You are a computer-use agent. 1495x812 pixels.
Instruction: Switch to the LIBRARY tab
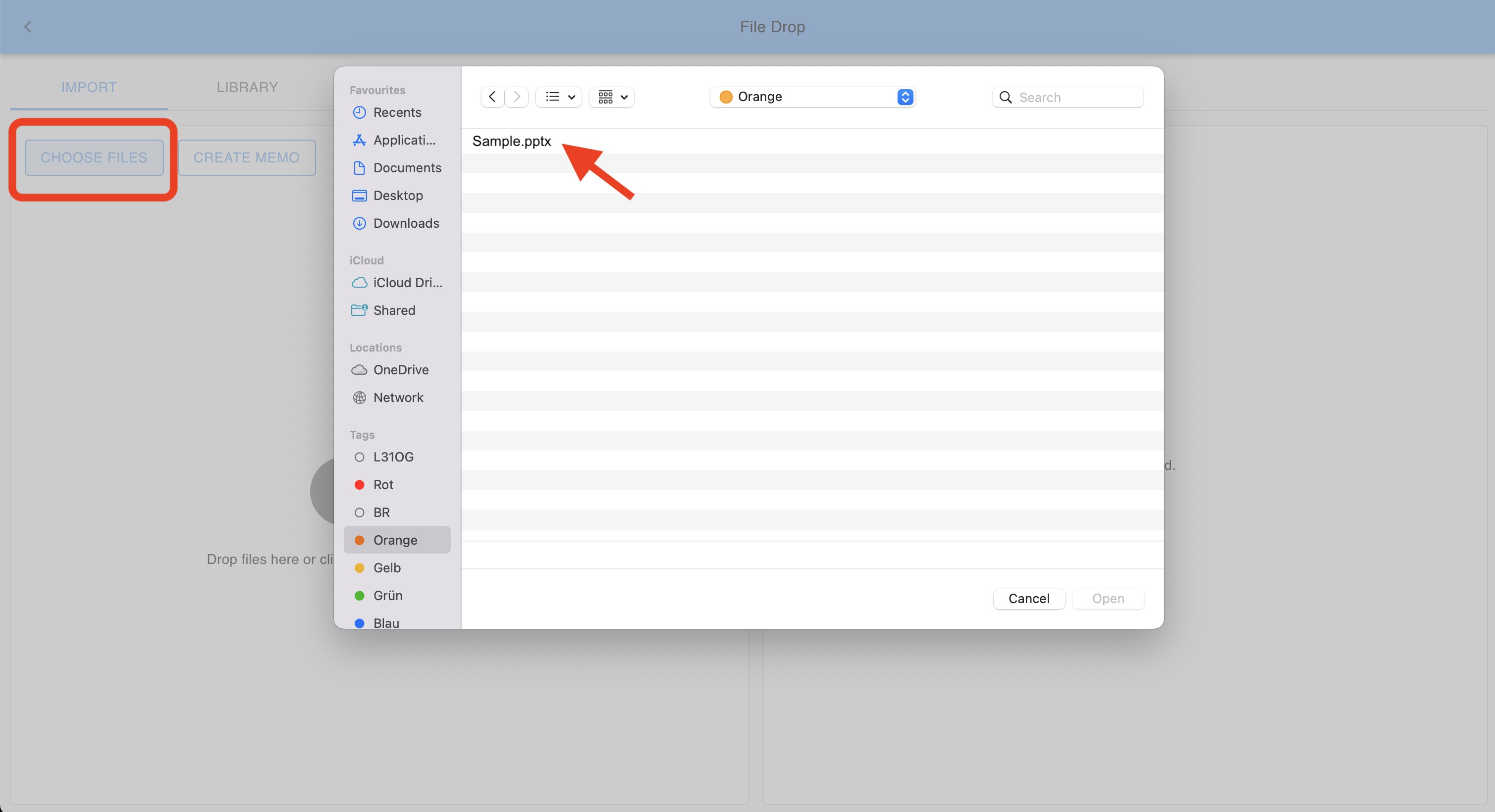(x=247, y=87)
